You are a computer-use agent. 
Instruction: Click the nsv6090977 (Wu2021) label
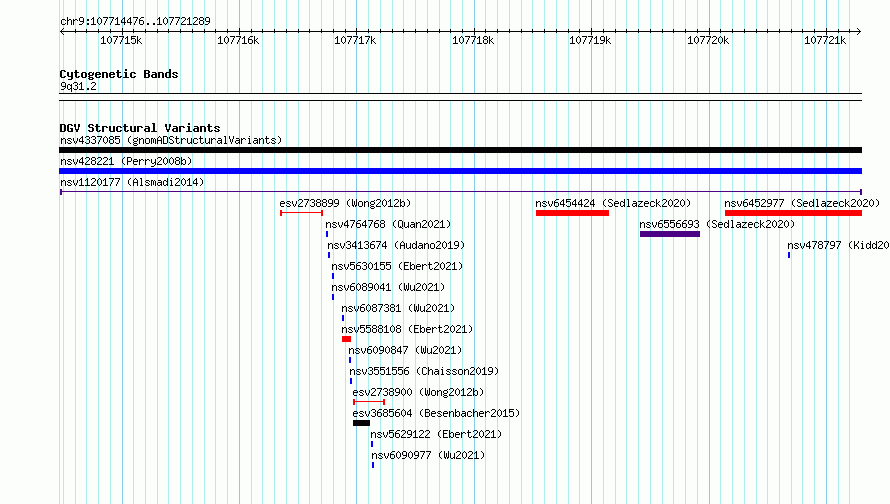point(428,455)
